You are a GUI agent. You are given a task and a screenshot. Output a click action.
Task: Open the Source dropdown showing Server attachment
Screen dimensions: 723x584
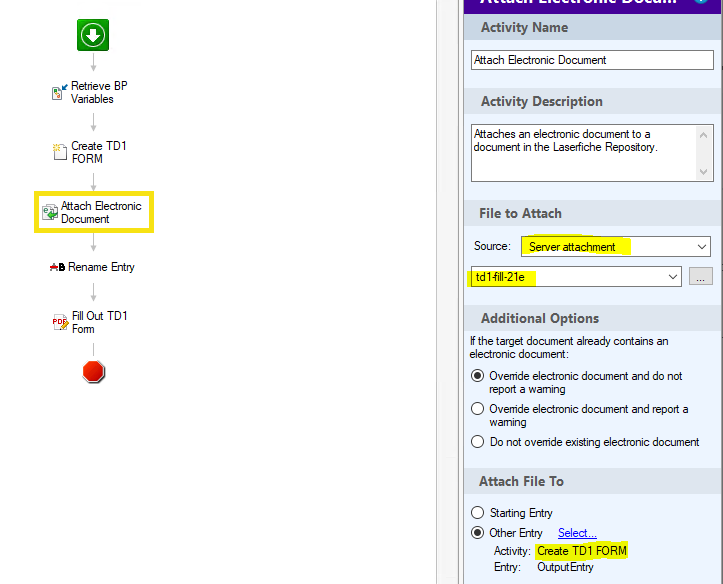616,247
